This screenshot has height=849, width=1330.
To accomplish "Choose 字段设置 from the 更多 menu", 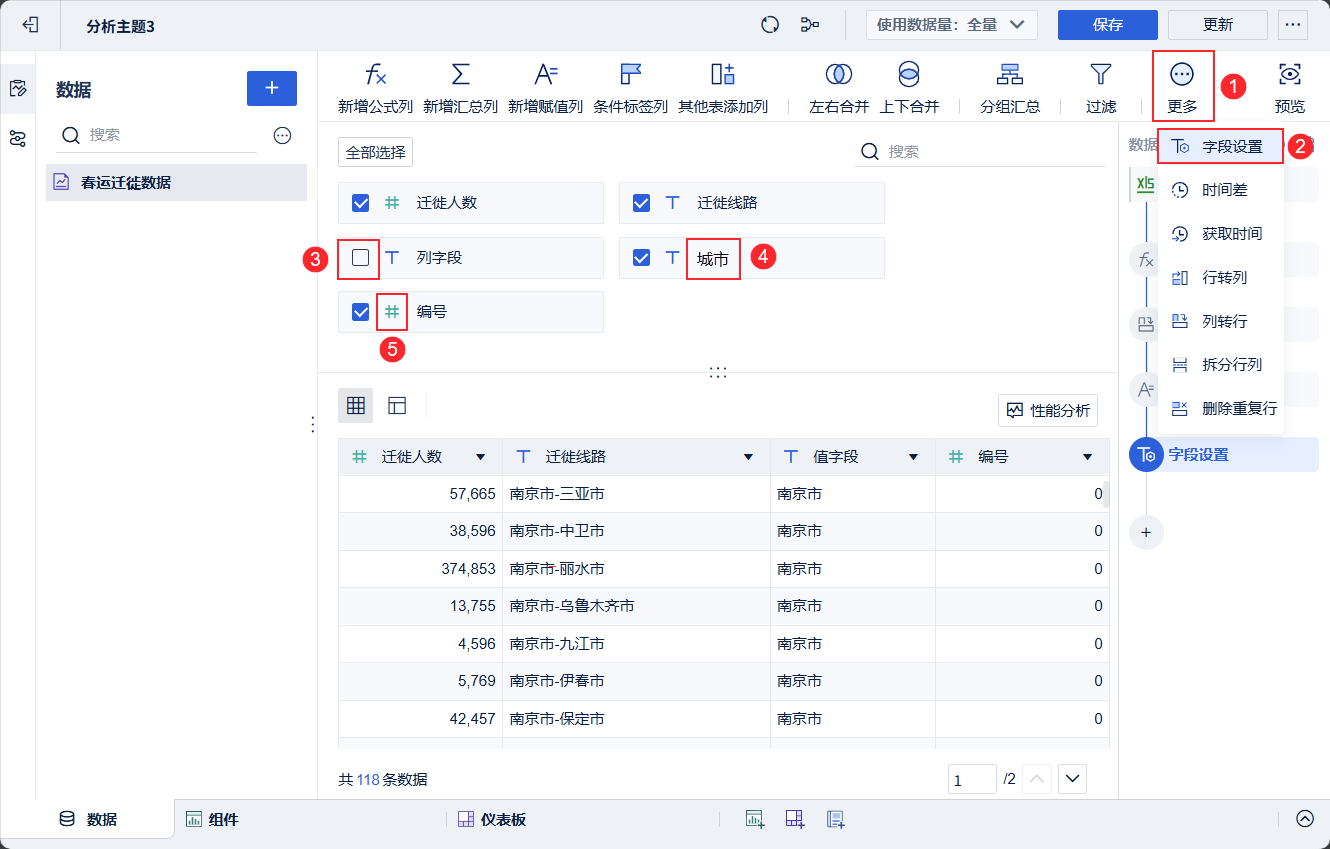I will (1221, 146).
